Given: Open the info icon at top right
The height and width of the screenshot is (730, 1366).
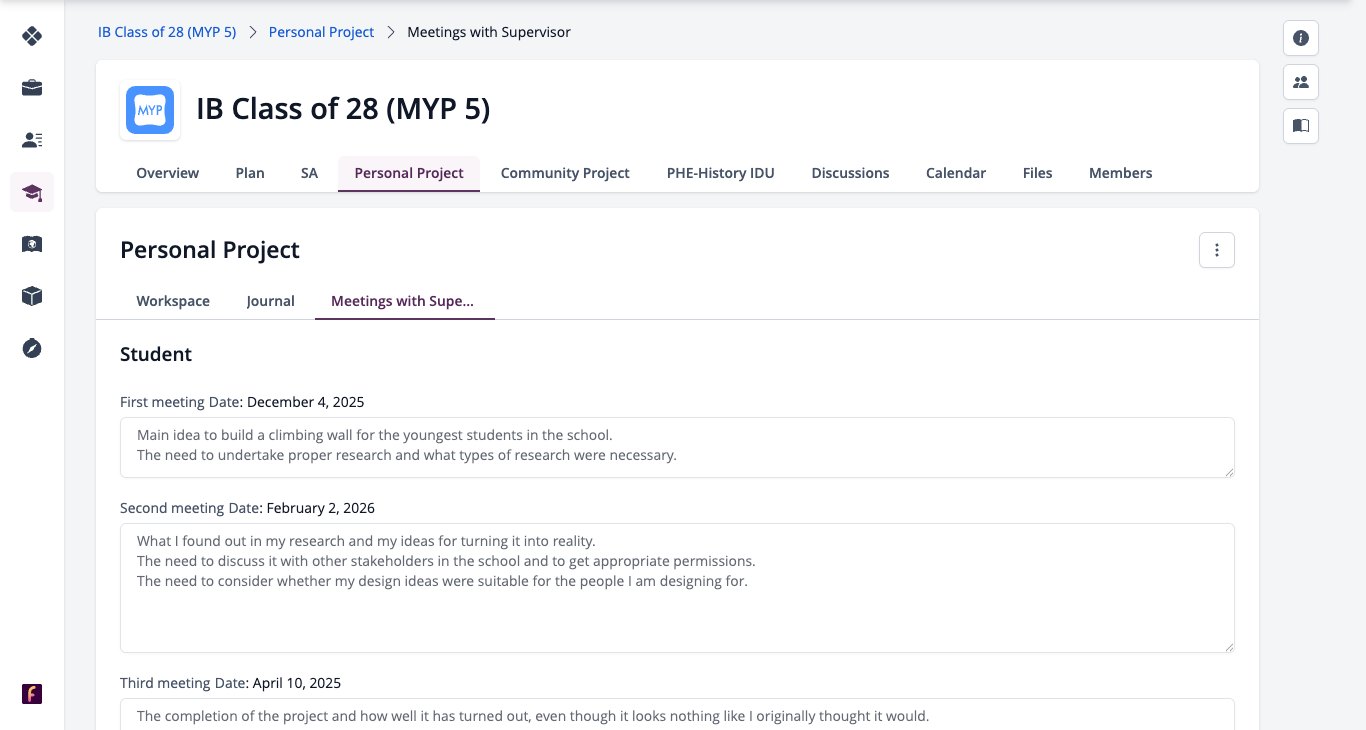Looking at the screenshot, I should pos(1301,38).
